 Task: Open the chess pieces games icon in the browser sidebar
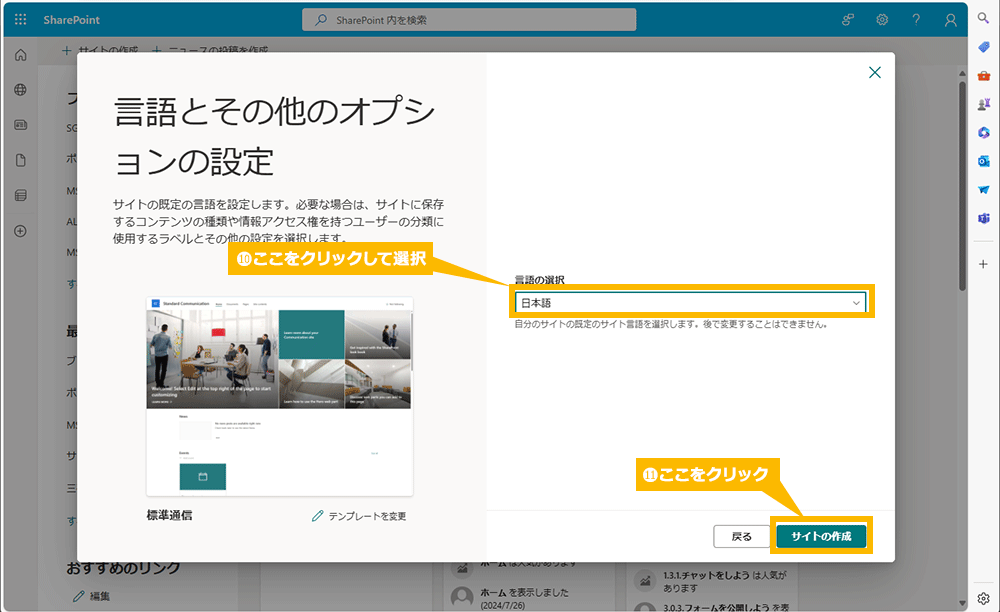tap(983, 104)
